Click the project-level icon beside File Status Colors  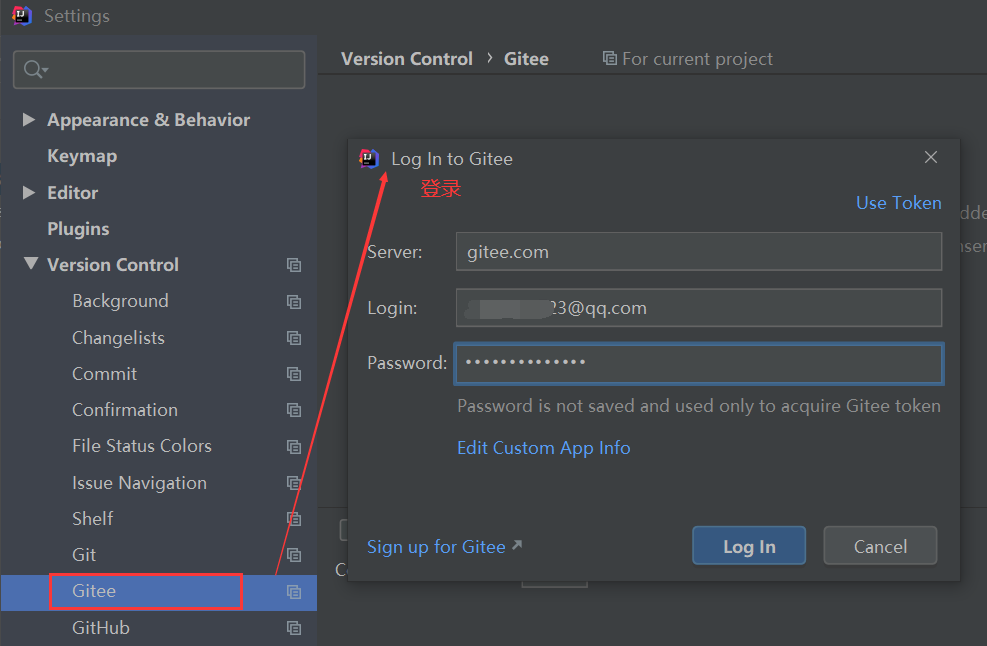click(294, 446)
